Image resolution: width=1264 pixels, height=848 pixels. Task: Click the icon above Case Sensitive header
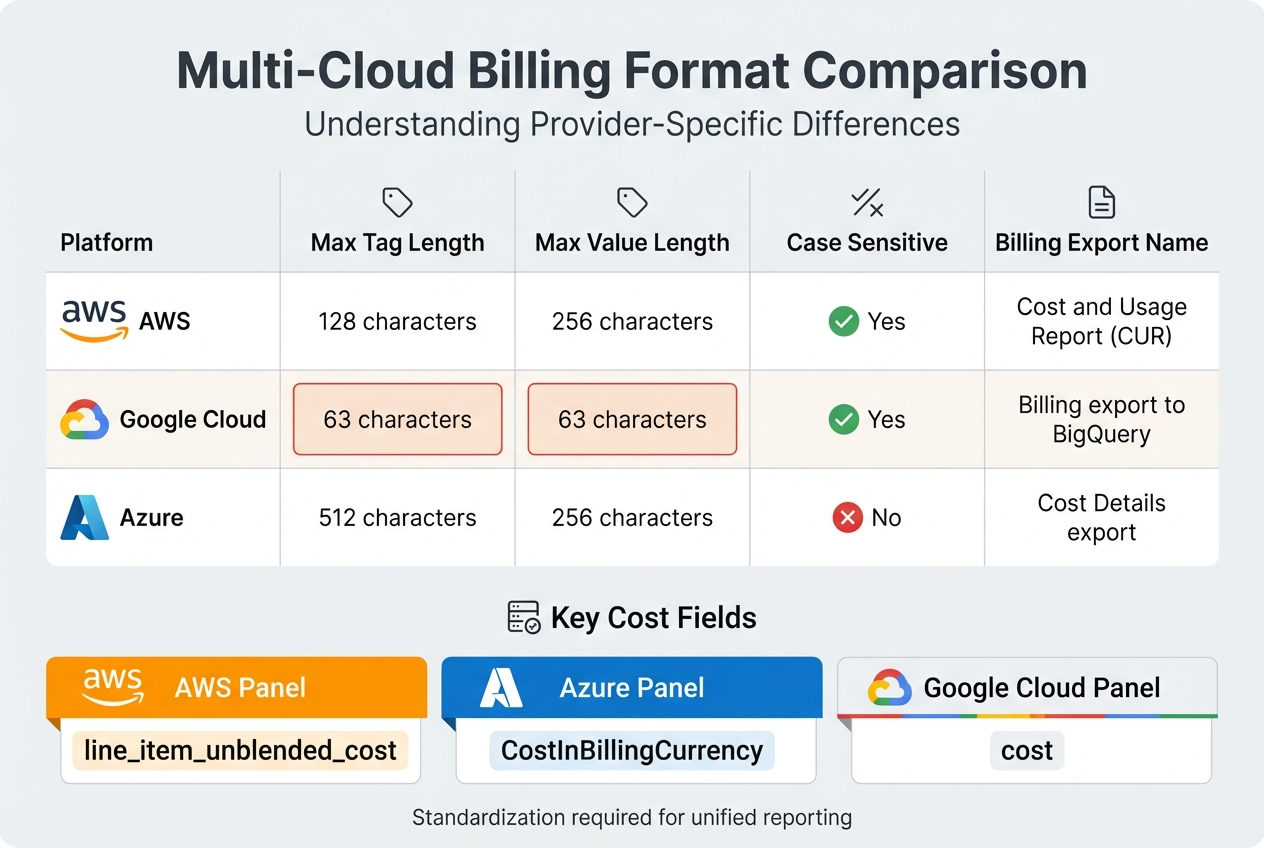(x=867, y=203)
